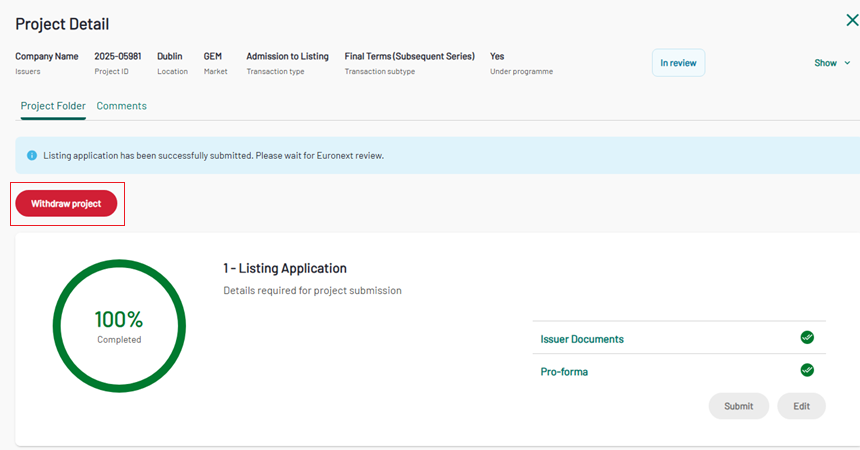Click the successfully submitted banner message
The image size is (860, 450).
(x=213, y=156)
